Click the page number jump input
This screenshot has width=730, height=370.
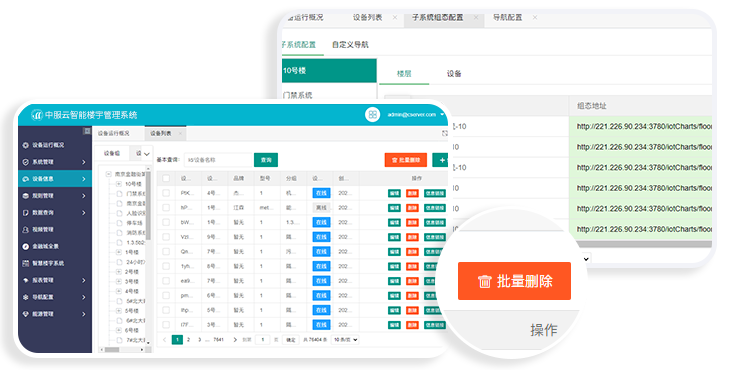pos(263,340)
